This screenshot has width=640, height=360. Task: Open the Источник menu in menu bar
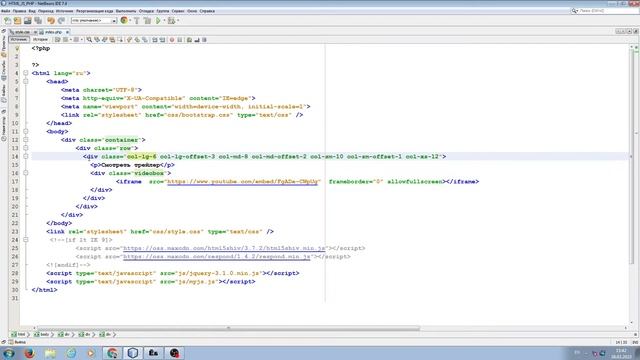64,11
